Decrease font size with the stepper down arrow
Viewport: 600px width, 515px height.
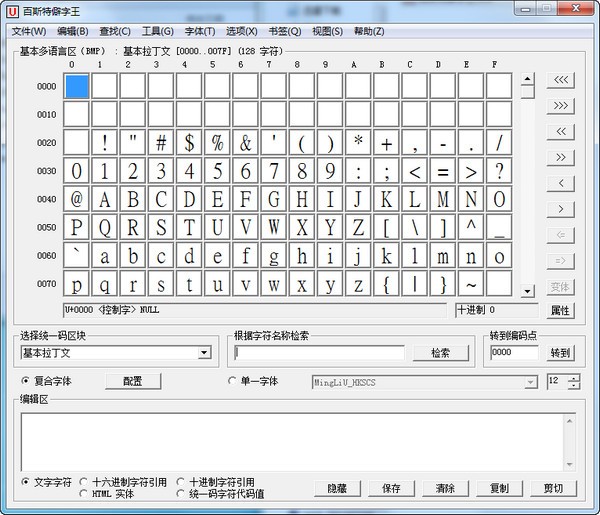click(573, 385)
